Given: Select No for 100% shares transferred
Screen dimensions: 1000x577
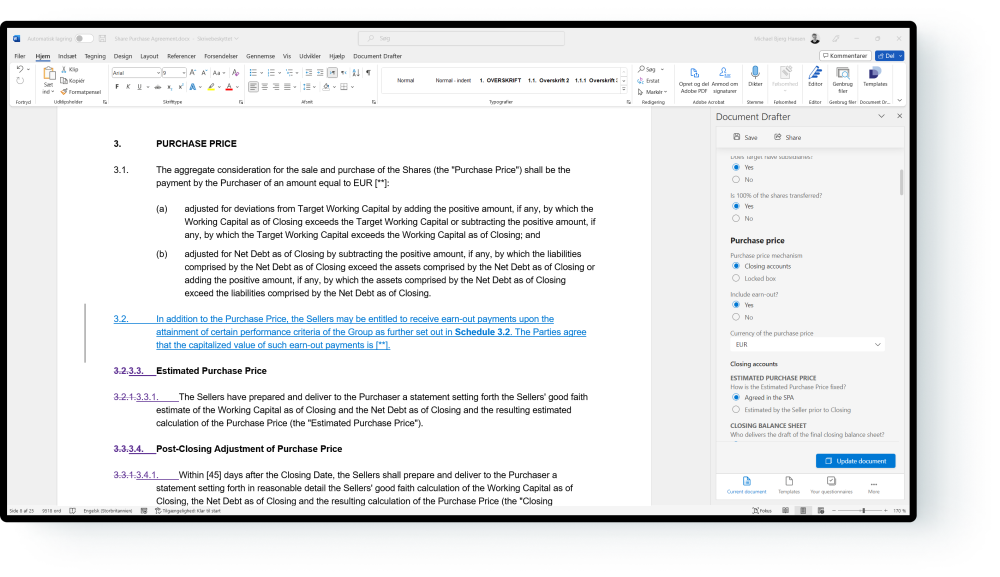Looking at the screenshot, I should (x=736, y=219).
